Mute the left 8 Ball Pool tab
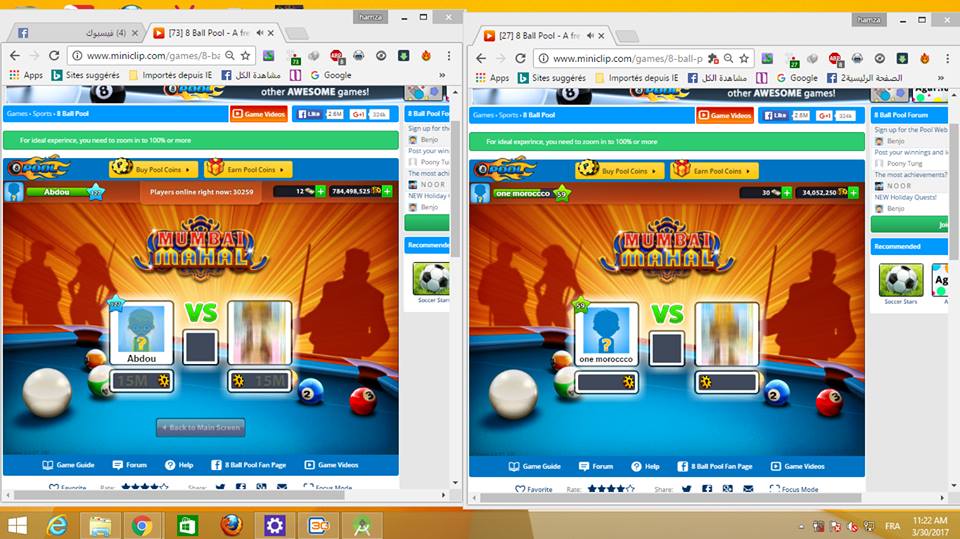The image size is (960, 539). [x=260, y=32]
